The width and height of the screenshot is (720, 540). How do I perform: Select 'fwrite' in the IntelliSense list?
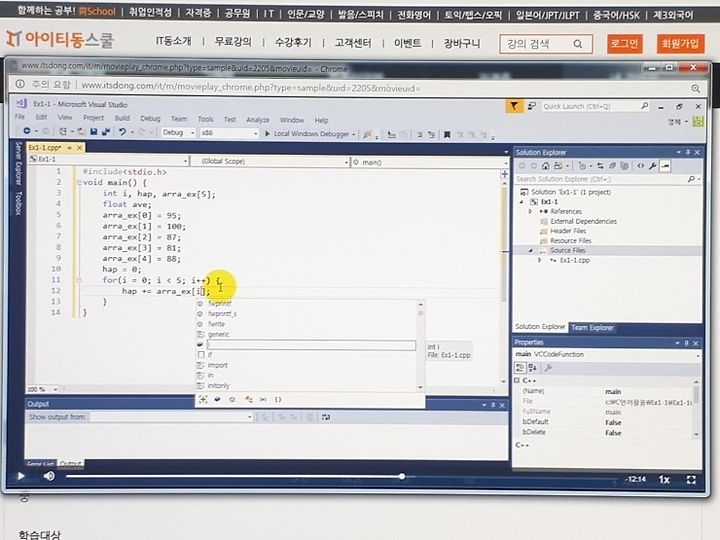pyautogui.click(x=216, y=324)
